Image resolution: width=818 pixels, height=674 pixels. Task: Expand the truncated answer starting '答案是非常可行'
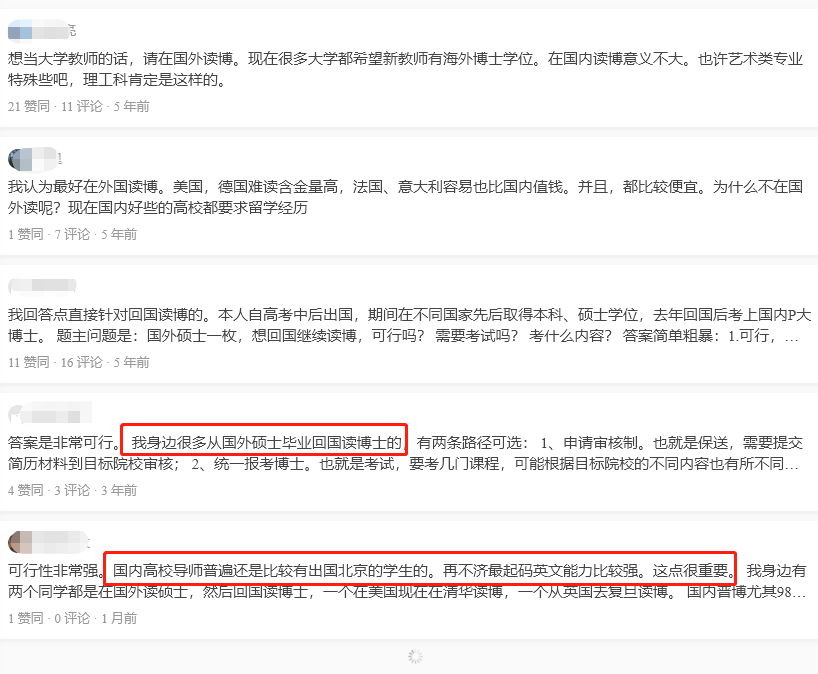click(405, 453)
